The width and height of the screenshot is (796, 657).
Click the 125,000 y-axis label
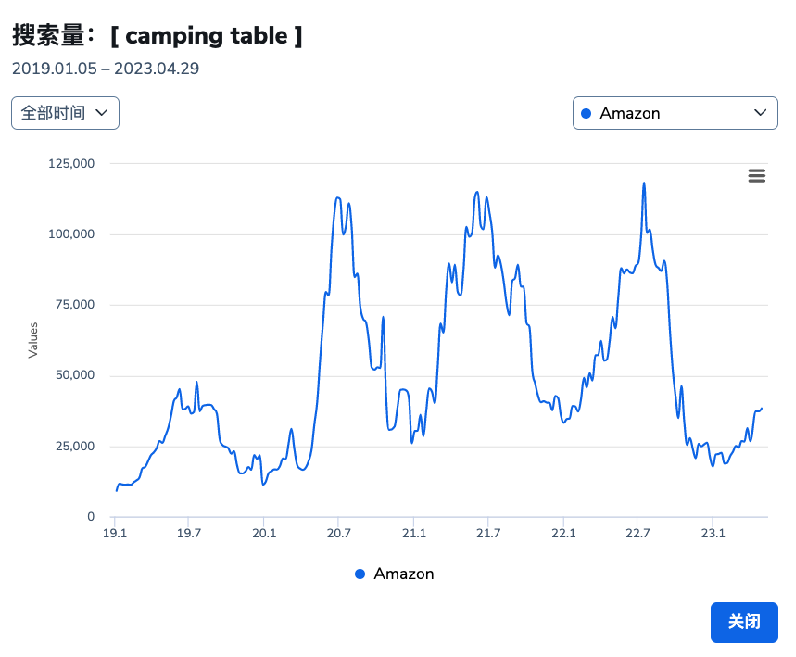[71, 163]
